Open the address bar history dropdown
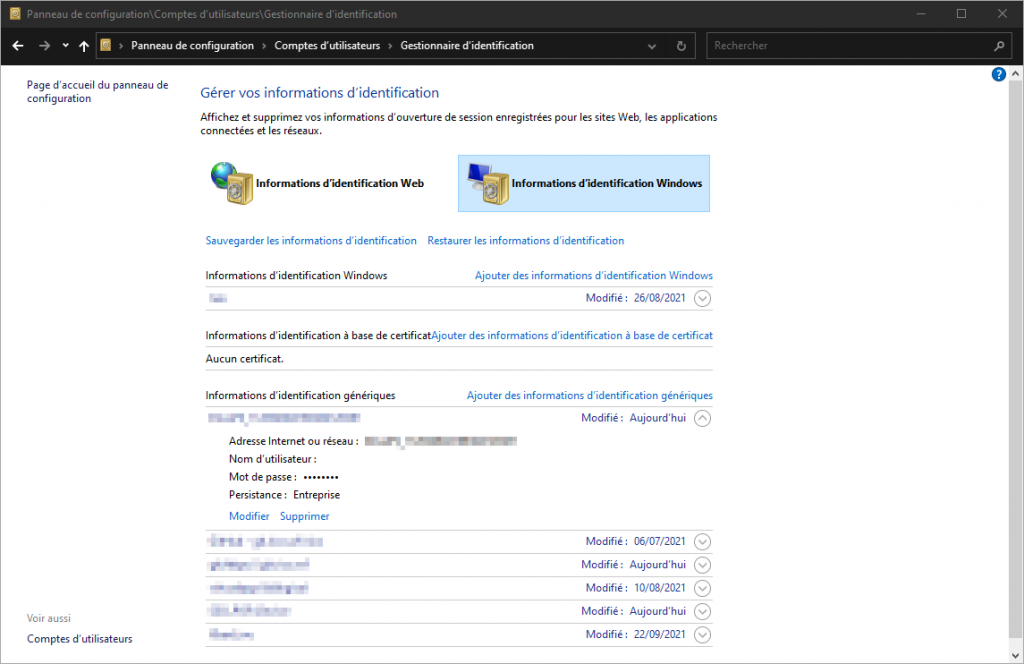Image resolution: width=1024 pixels, height=664 pixels. (x=652, y=46)
